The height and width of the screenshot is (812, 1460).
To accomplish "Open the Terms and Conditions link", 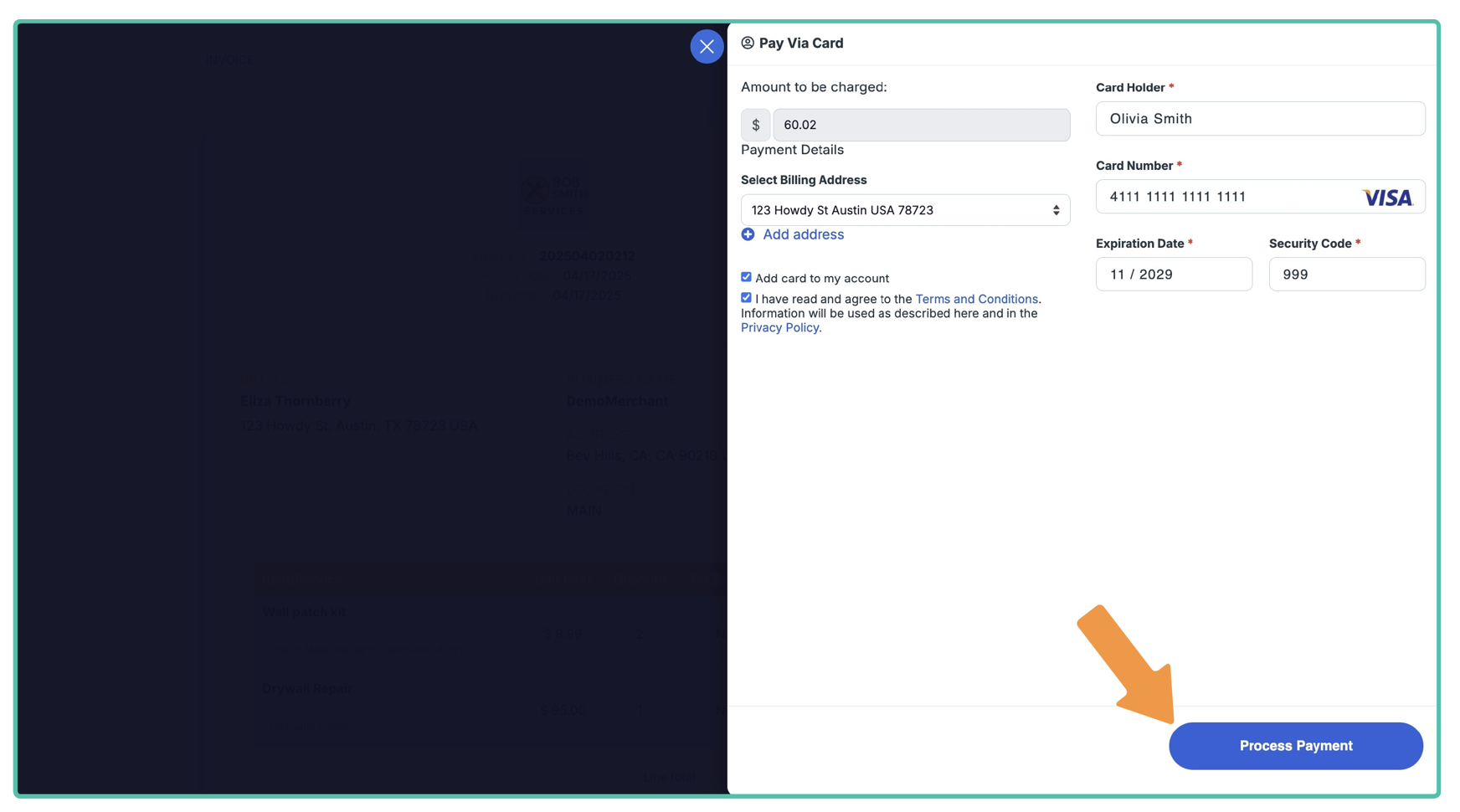I will 976,299.
